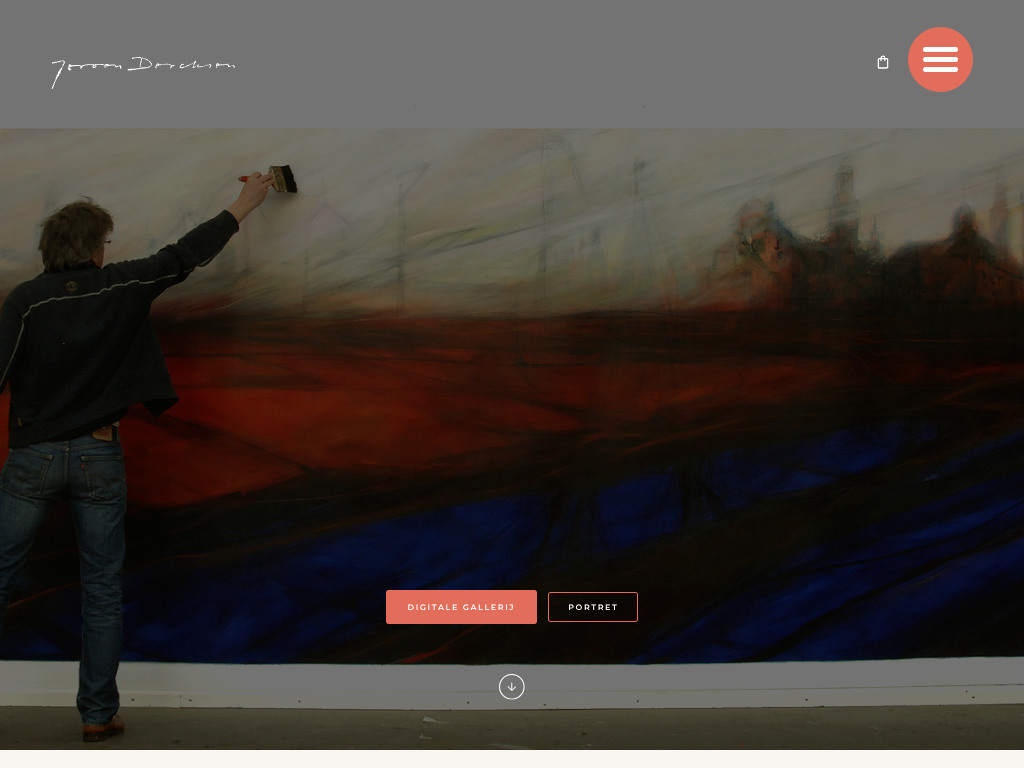Click the painter's brown shoe
The image size is (1024, 768).
103,728
